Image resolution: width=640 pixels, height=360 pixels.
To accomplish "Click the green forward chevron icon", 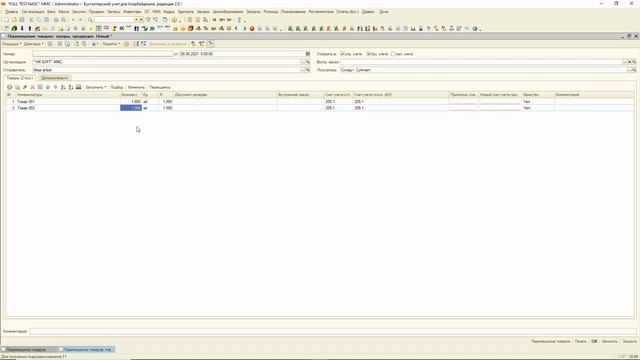I will [244, 29].
